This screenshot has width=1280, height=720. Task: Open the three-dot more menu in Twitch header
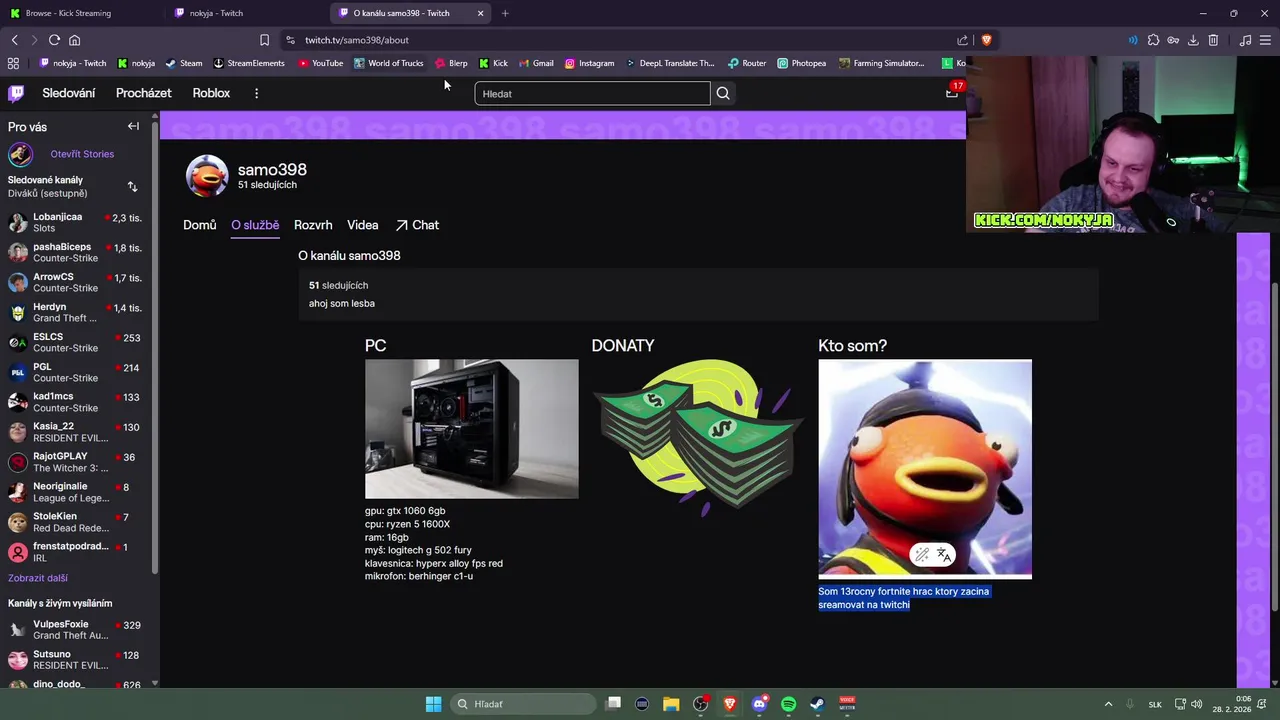tap(256, 93)
